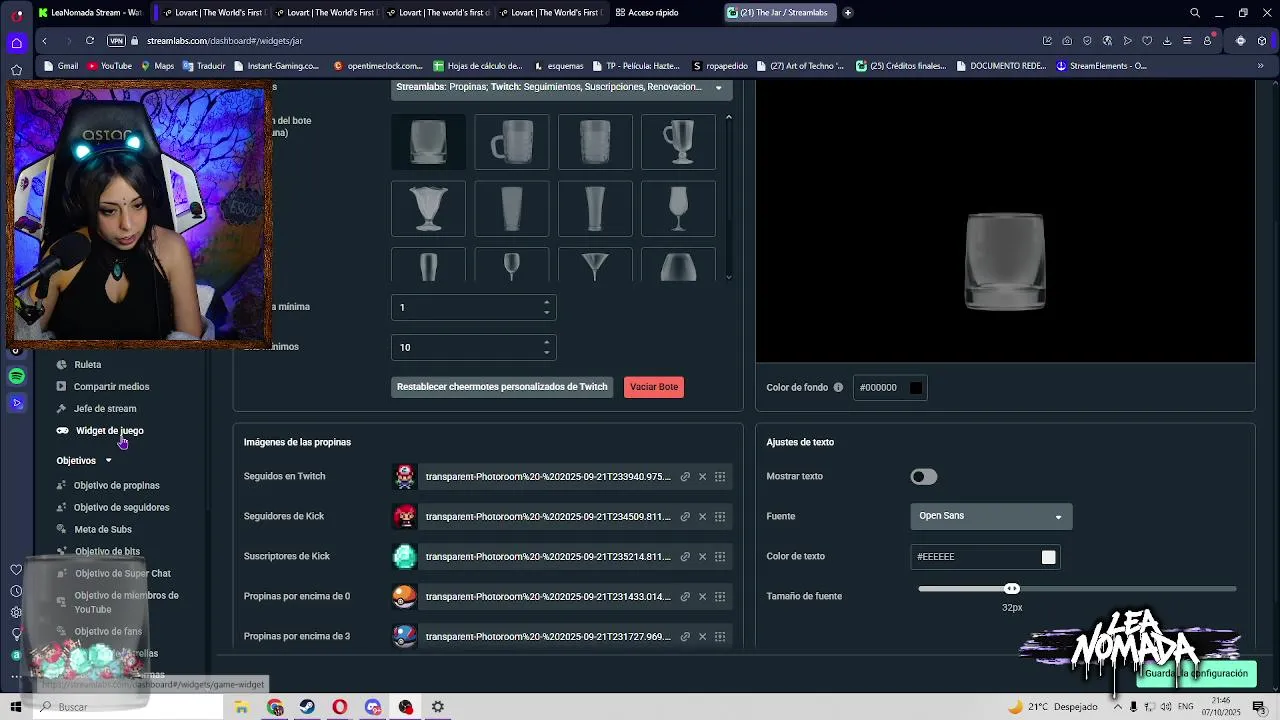Open the Instant-Gaming bookmark
The height and width of the screenshot is (720, 1280).
coord(276,66)
